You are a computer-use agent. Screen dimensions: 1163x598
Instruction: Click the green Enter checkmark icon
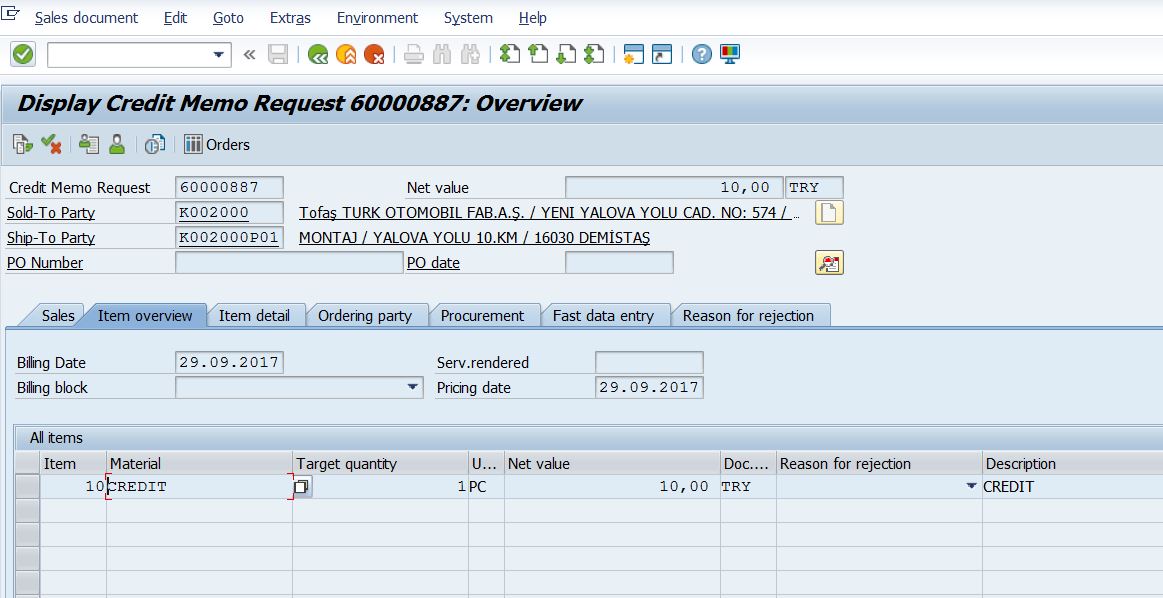[22, 53]
